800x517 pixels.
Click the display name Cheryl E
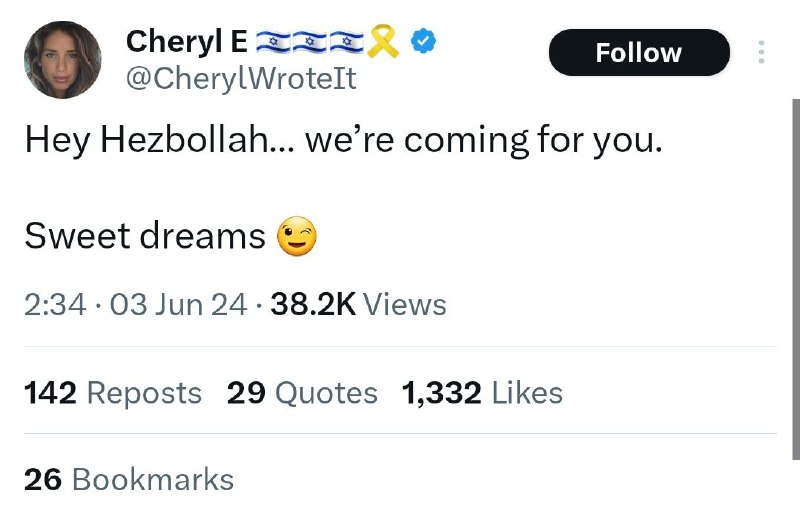tap(186, 43)
